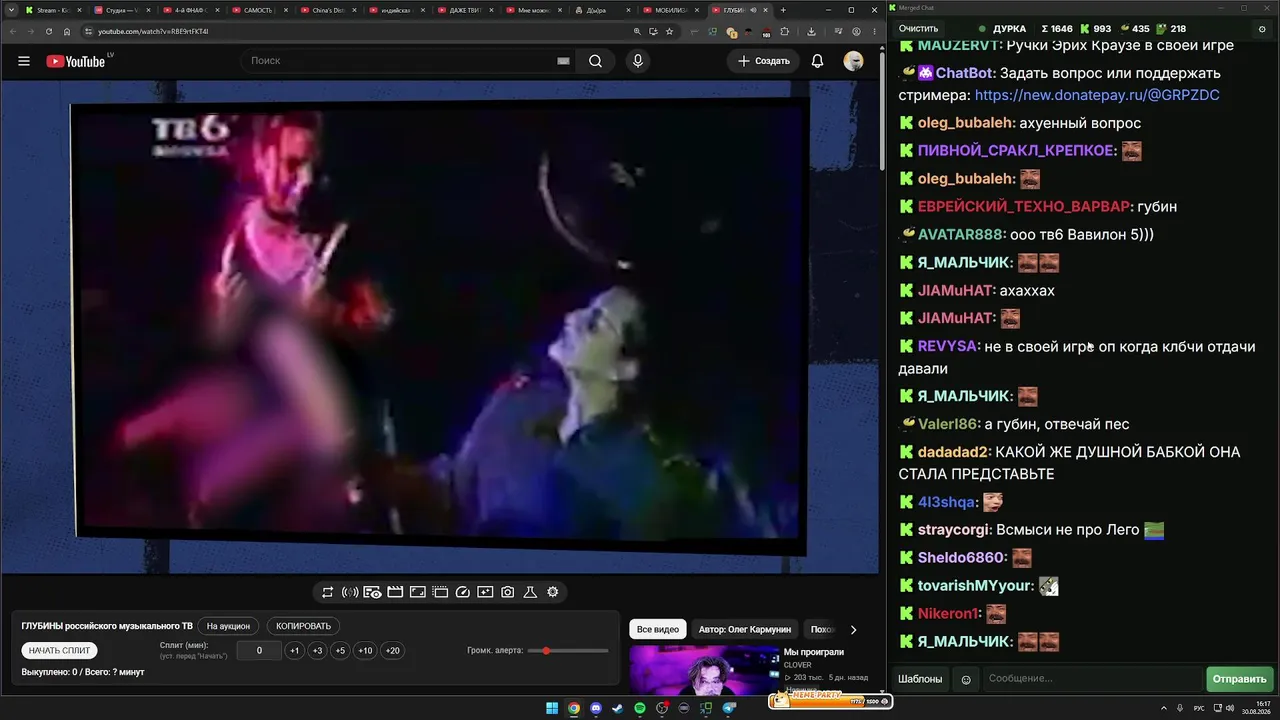
Task: Open the YouTube account avatar menu
Action: pyautogui.click(x=853, y=61)
